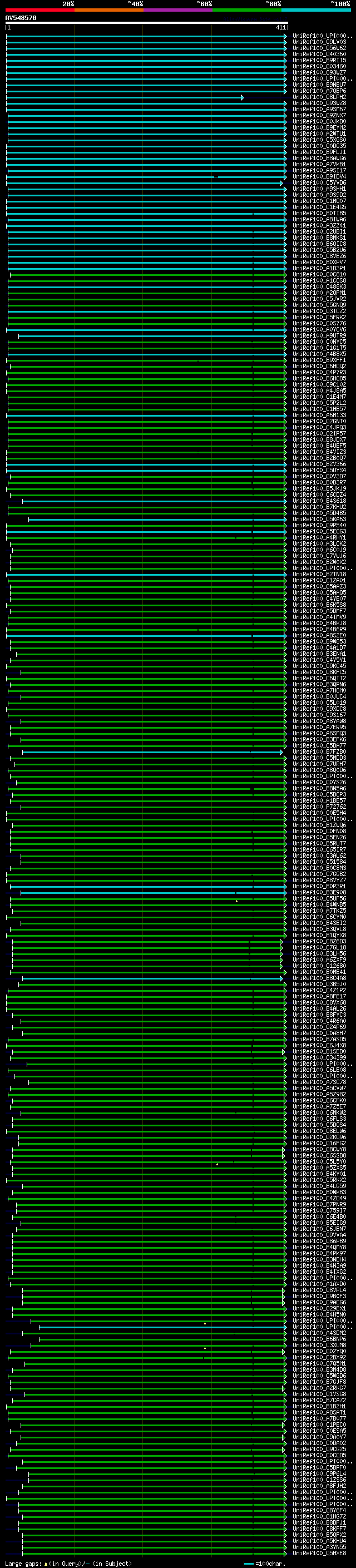The height and width of the screenshot is (1568, 356).
Task: Select the UniRef100_A9SHH1 label
Action: pos(319,189)
